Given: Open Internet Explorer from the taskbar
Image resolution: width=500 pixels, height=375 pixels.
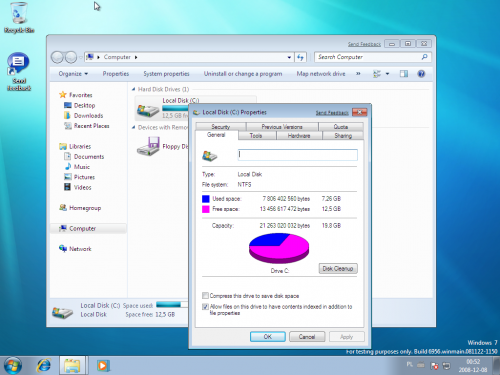Looking at the screenshot, I should [x=44, y=365].
